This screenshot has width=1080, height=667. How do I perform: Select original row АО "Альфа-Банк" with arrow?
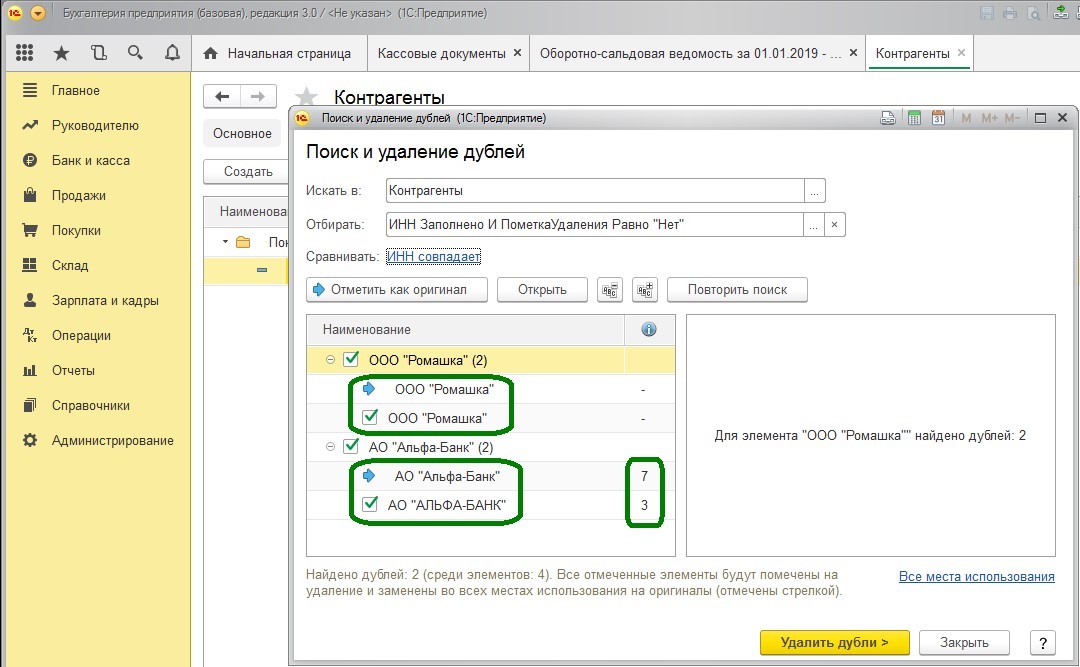pos(490,476)
